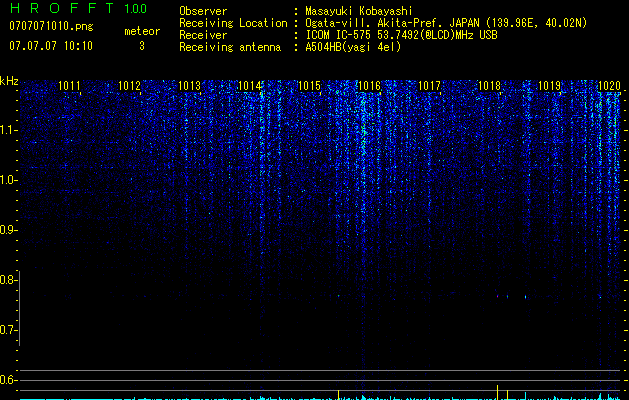The height and width of the screenshot is (400, 629).
Task: Click the Ogata-vill. Akita-Pref. JAPAN location text
Action: (x=446, y=23)
